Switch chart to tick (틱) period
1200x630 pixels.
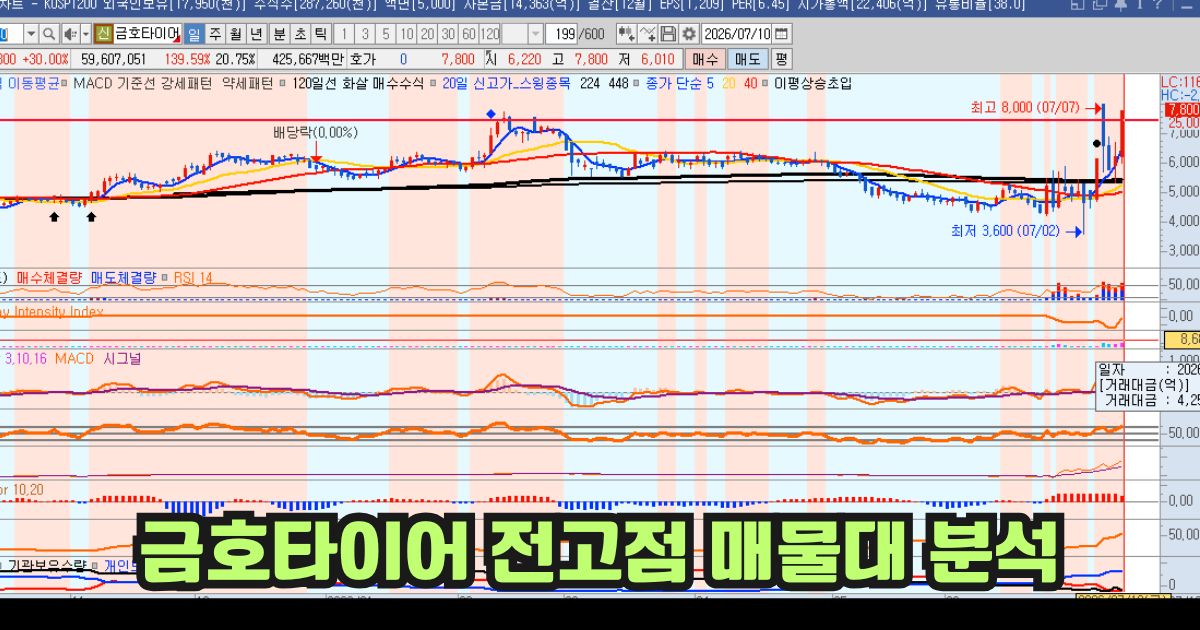[320, 34]
